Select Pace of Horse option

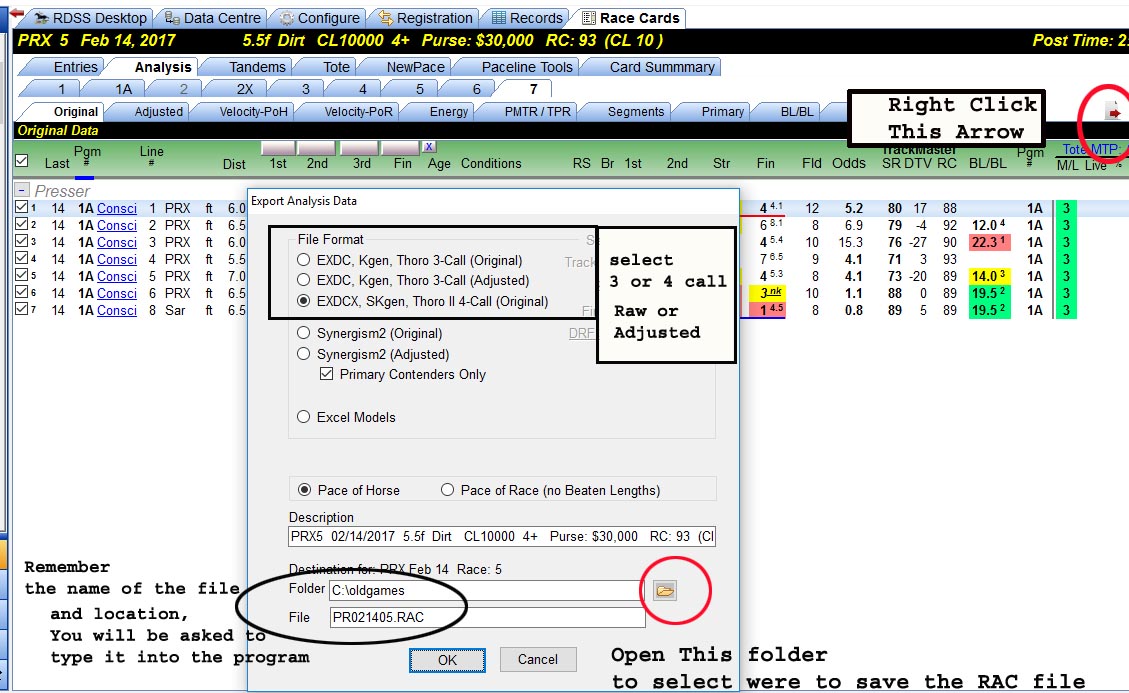coord(305,490)
